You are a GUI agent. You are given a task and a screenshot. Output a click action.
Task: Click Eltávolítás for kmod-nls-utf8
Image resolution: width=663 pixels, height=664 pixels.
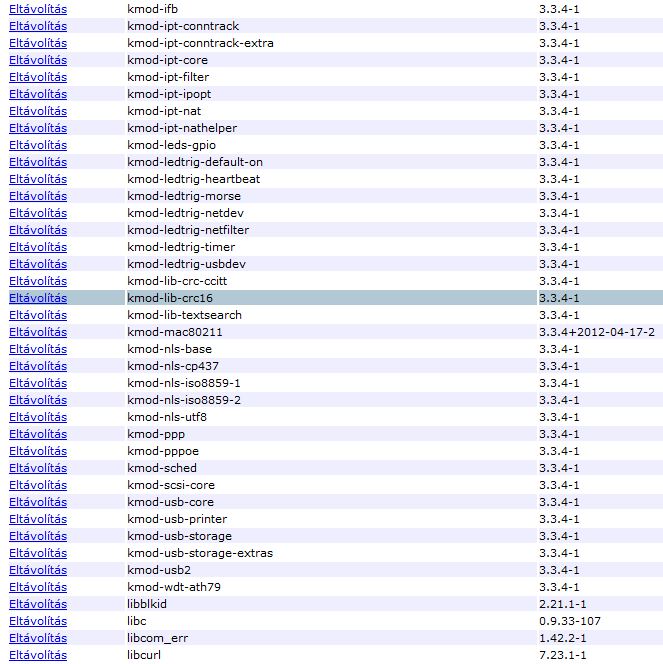point(38,417)
